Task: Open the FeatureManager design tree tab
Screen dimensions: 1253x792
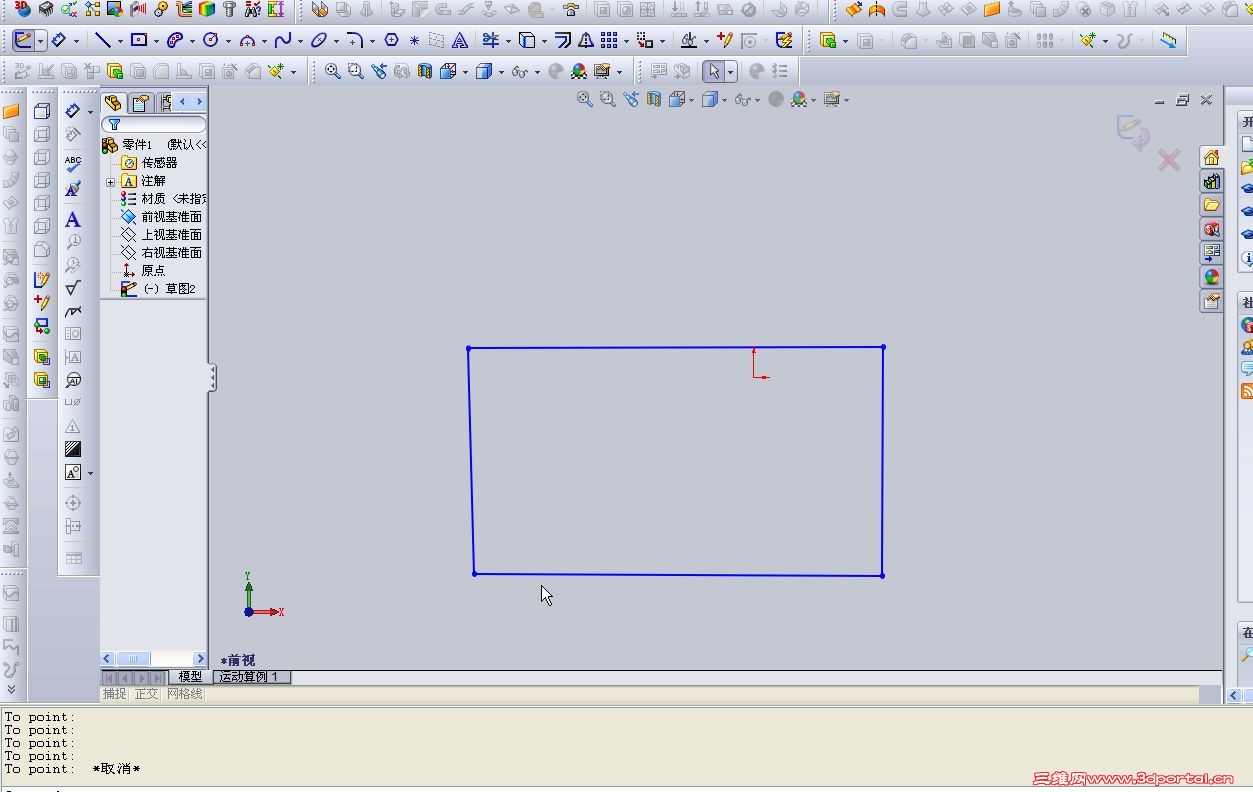Action: point(113,102)
